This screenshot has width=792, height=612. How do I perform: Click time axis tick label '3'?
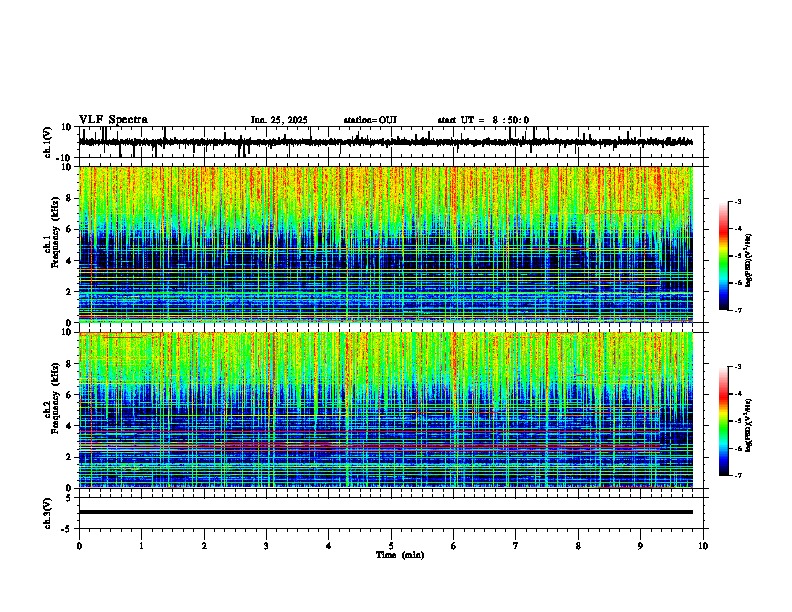point(266,546)
